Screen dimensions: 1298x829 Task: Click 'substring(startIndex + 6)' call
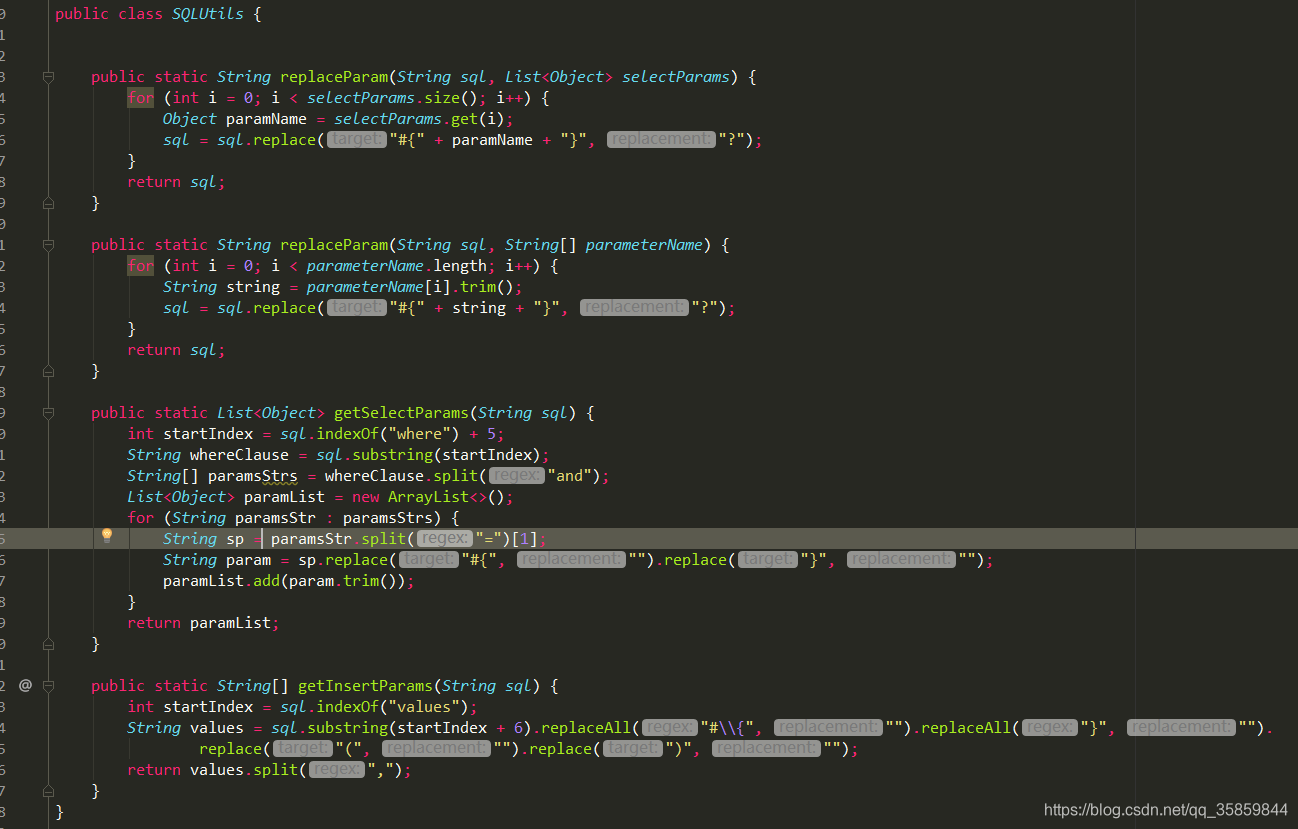pos(419,728)
